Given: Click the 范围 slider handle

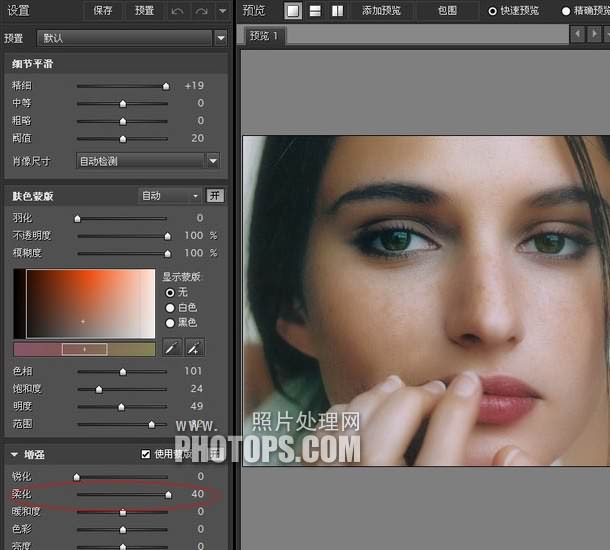Looking at the screenshot, I should click(152, 424).
